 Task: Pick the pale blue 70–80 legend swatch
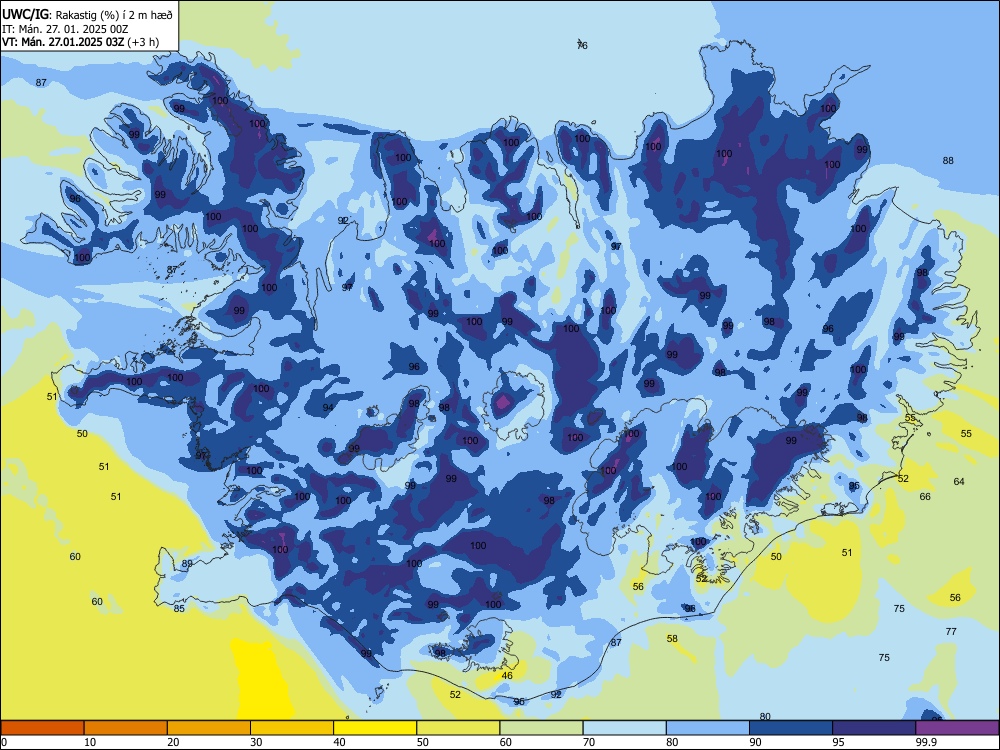[624, 728]
